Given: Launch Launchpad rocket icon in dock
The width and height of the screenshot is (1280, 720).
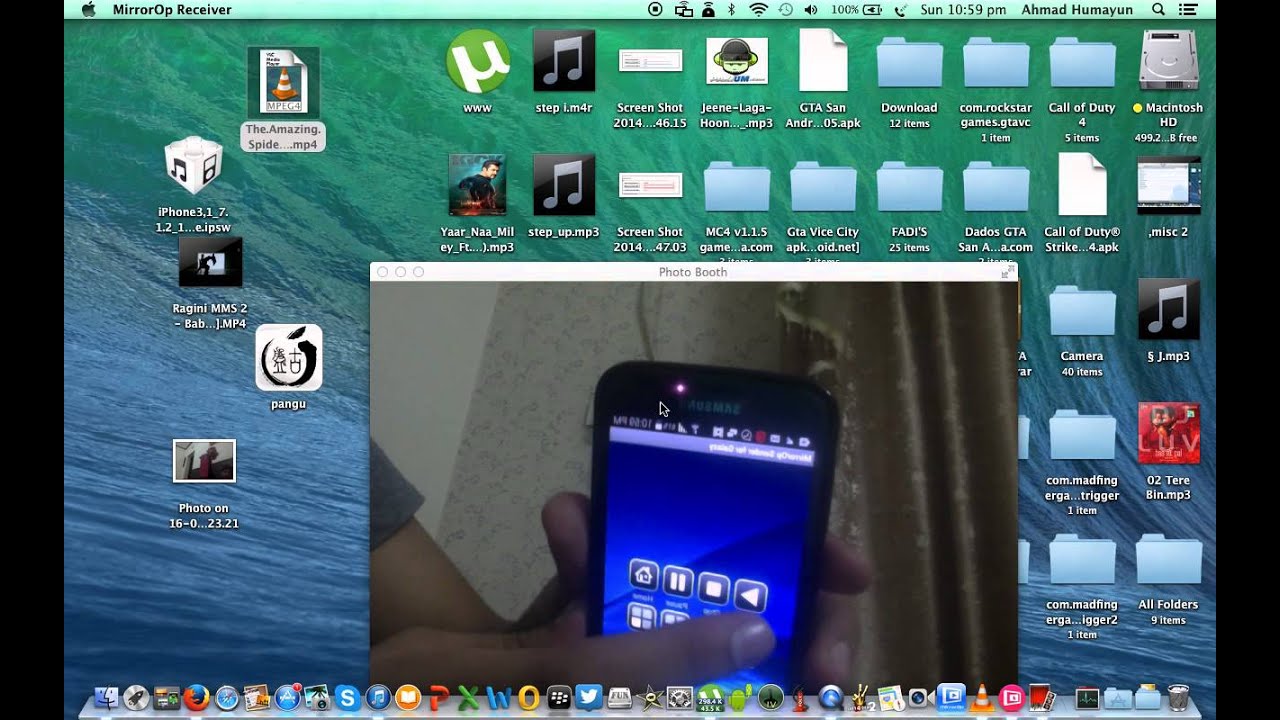Looking at the screenshot, I should [136, 698].
